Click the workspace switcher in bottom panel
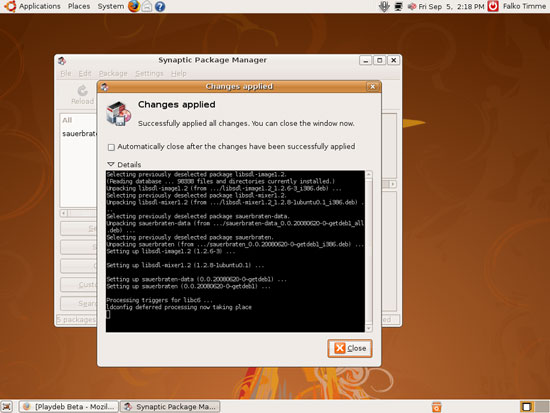This screenshot has height=413, width=550. [x=534, y=407]
